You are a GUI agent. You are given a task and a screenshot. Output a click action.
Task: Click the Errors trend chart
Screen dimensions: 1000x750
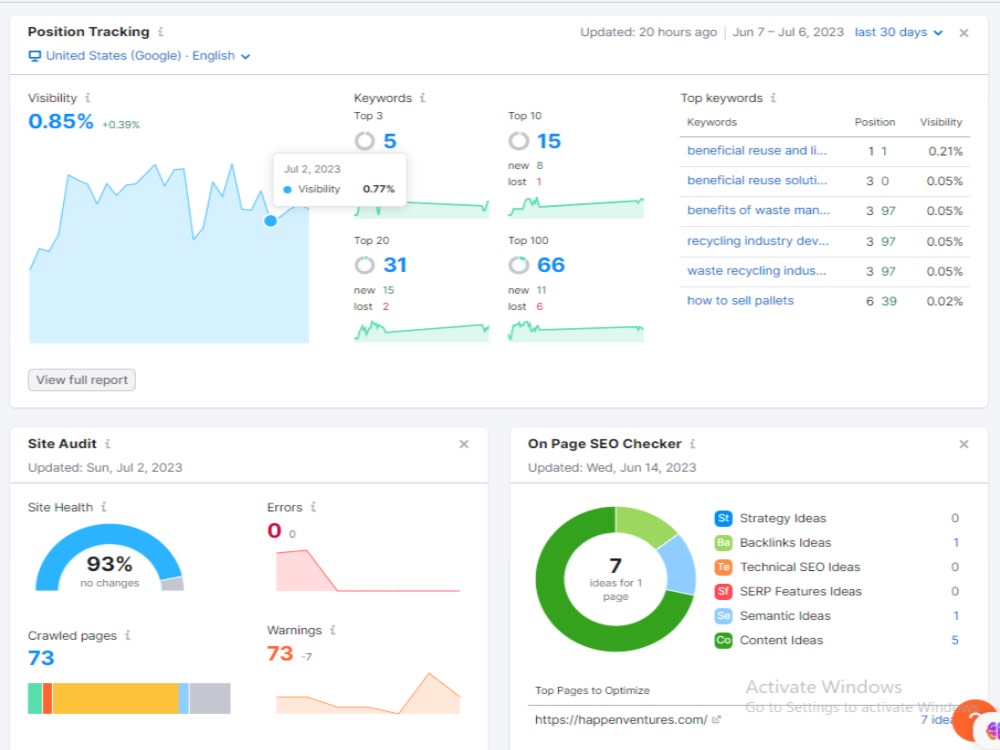[x=368, y=570]
